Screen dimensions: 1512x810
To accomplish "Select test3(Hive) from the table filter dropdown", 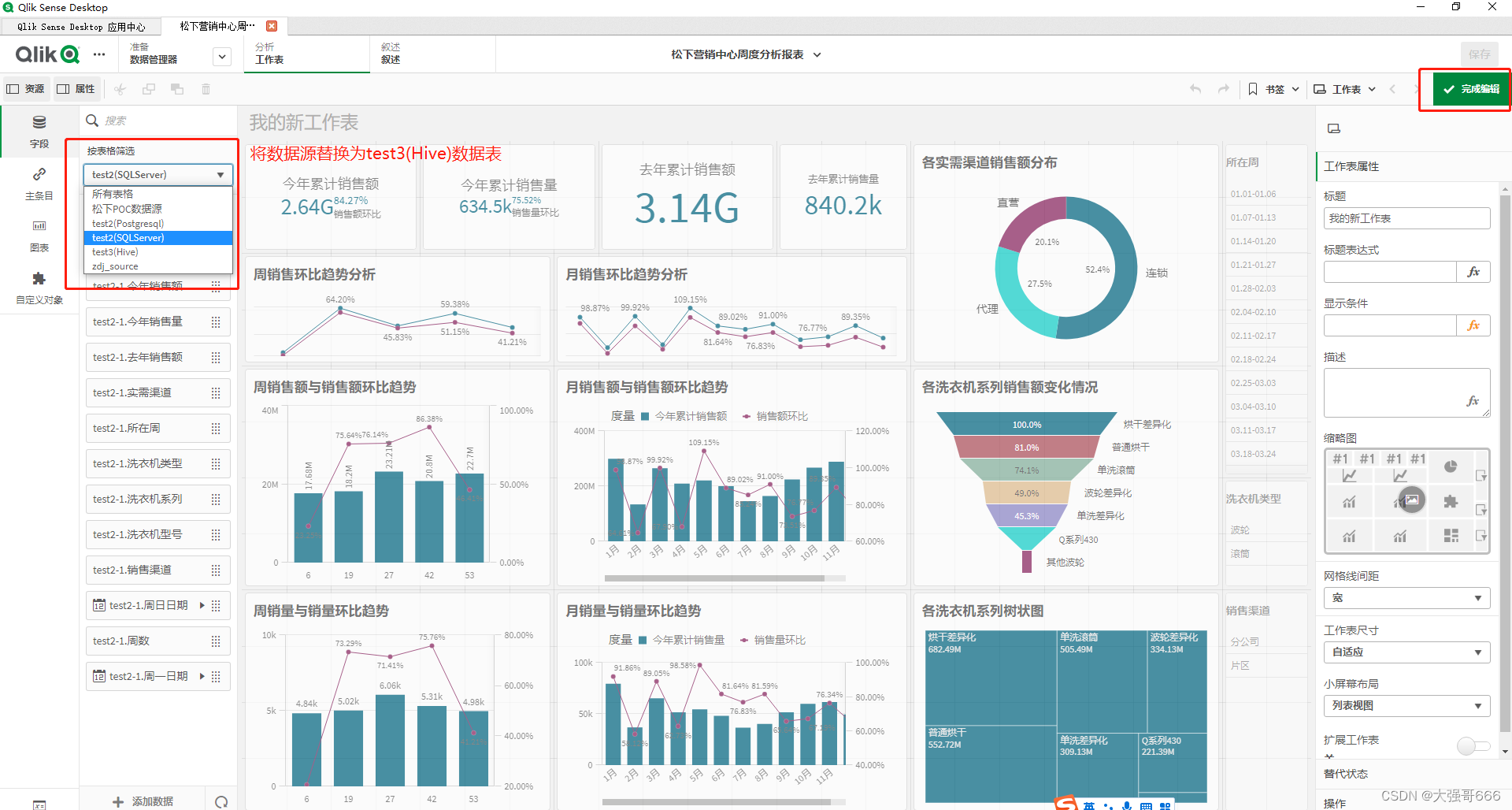I will (115, 251).
